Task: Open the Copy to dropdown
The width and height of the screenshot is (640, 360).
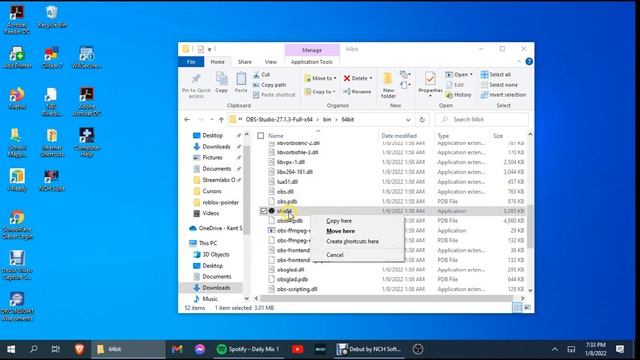Action: pos(320,92)
